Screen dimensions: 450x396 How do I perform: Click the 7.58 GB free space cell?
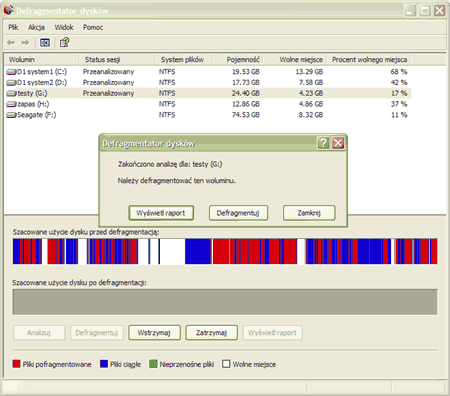(311, 82)
